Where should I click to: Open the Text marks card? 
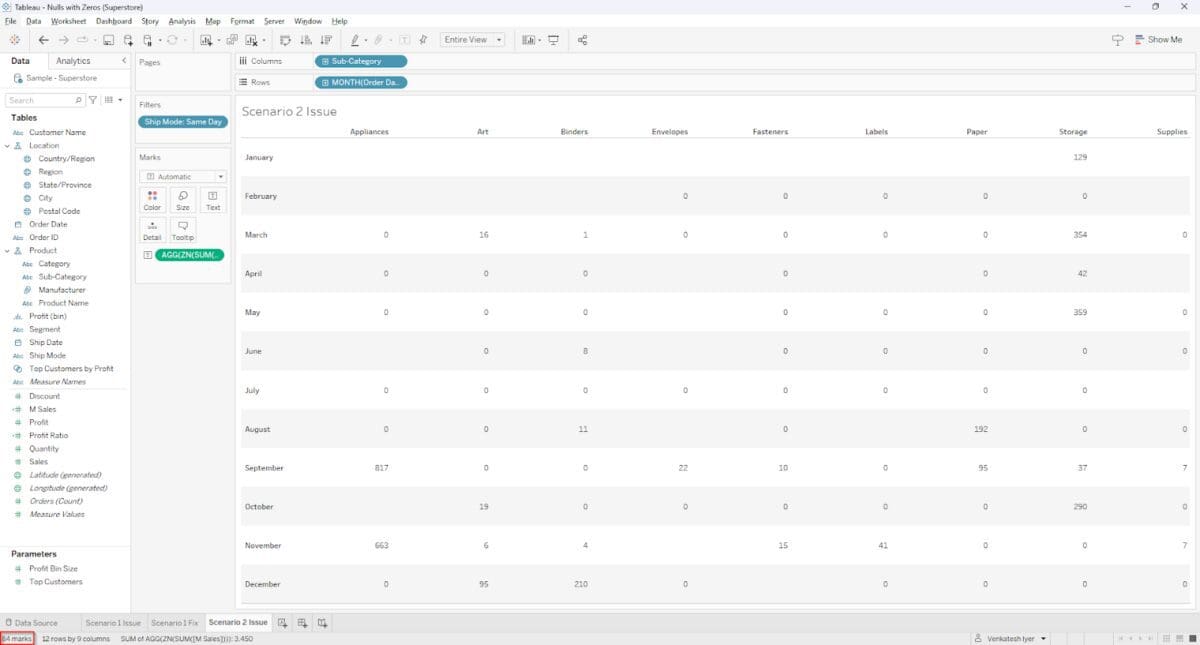[x=213, y=200]
